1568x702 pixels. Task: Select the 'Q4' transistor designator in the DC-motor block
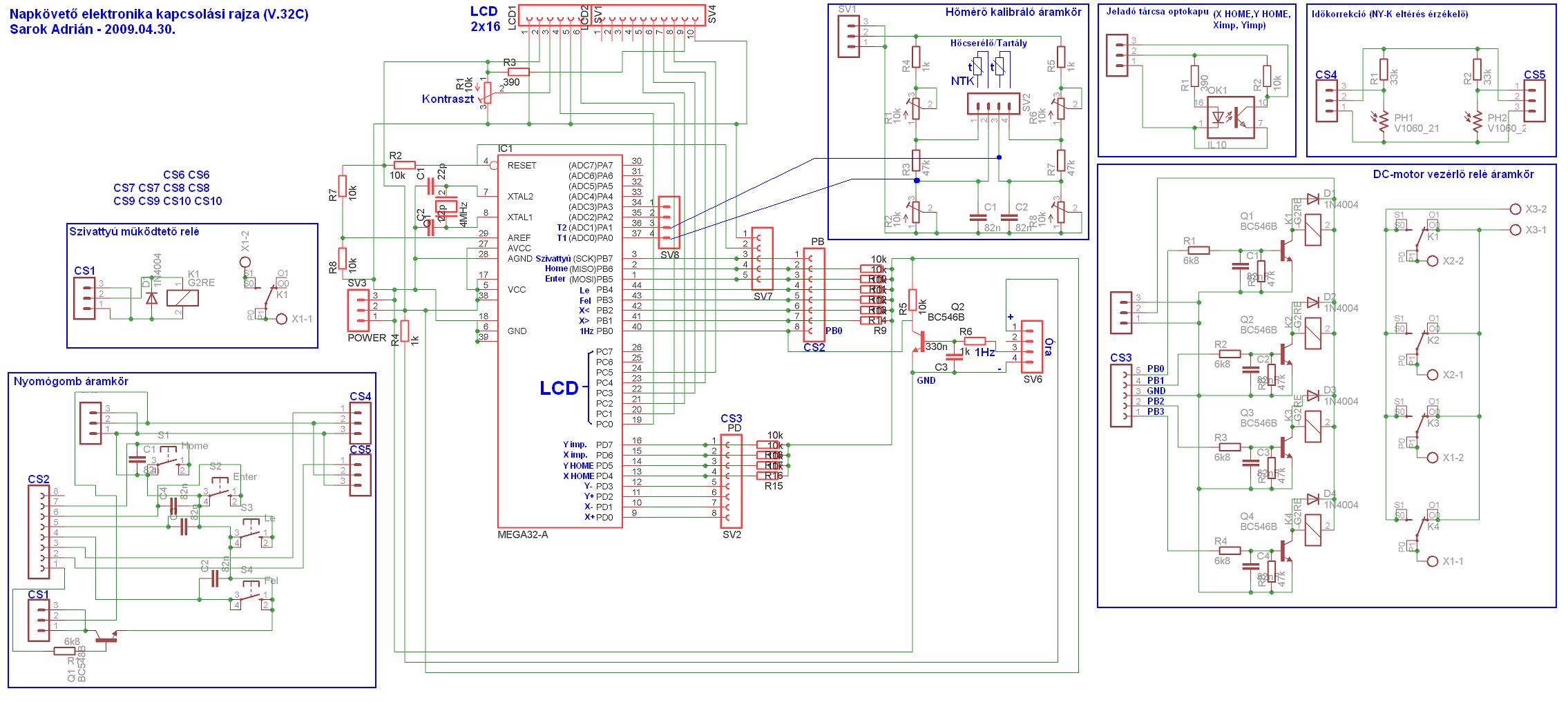(x=1247, y=516)
